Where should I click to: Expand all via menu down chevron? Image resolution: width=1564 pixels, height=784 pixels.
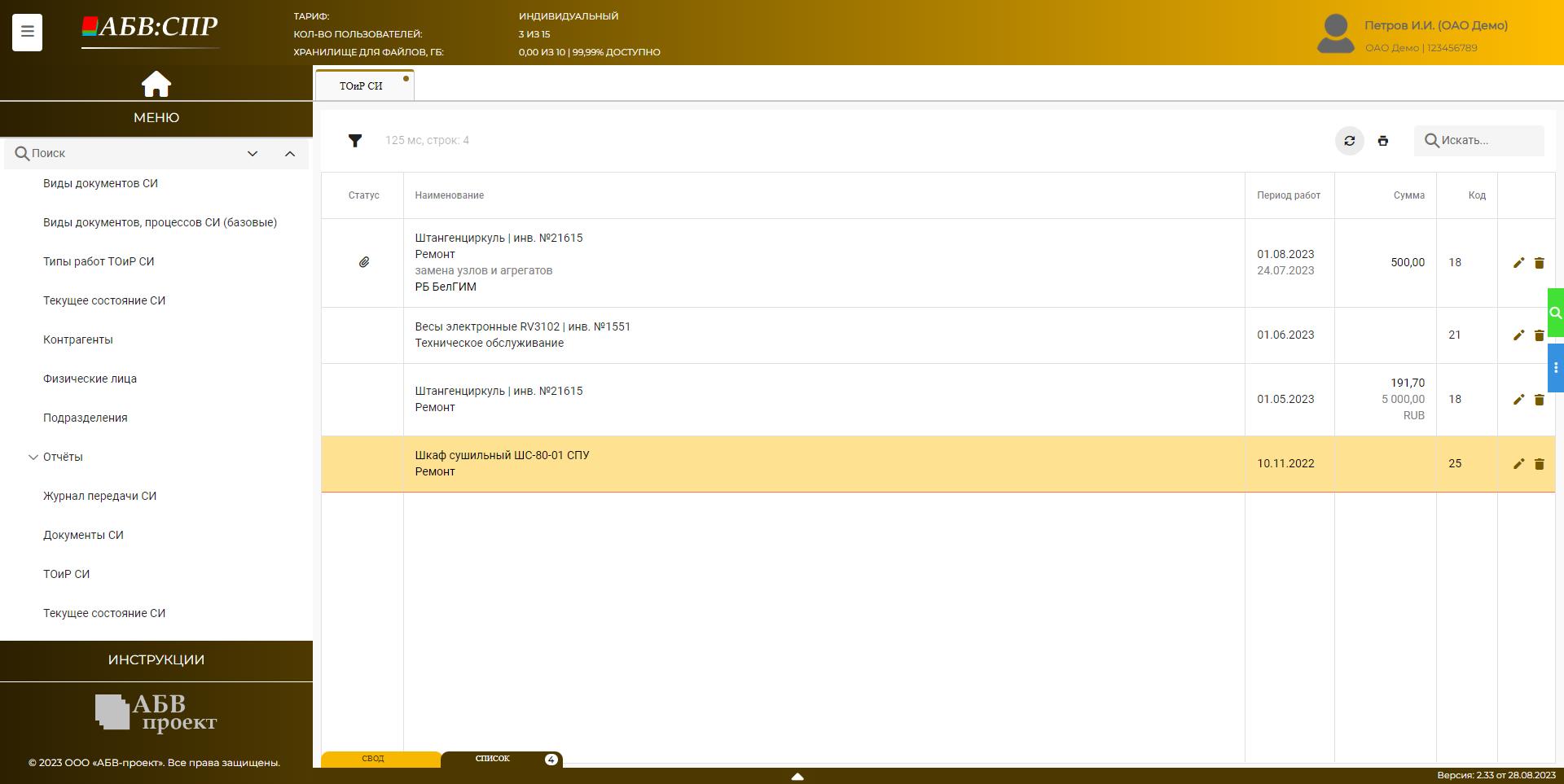tap(253, 154)
